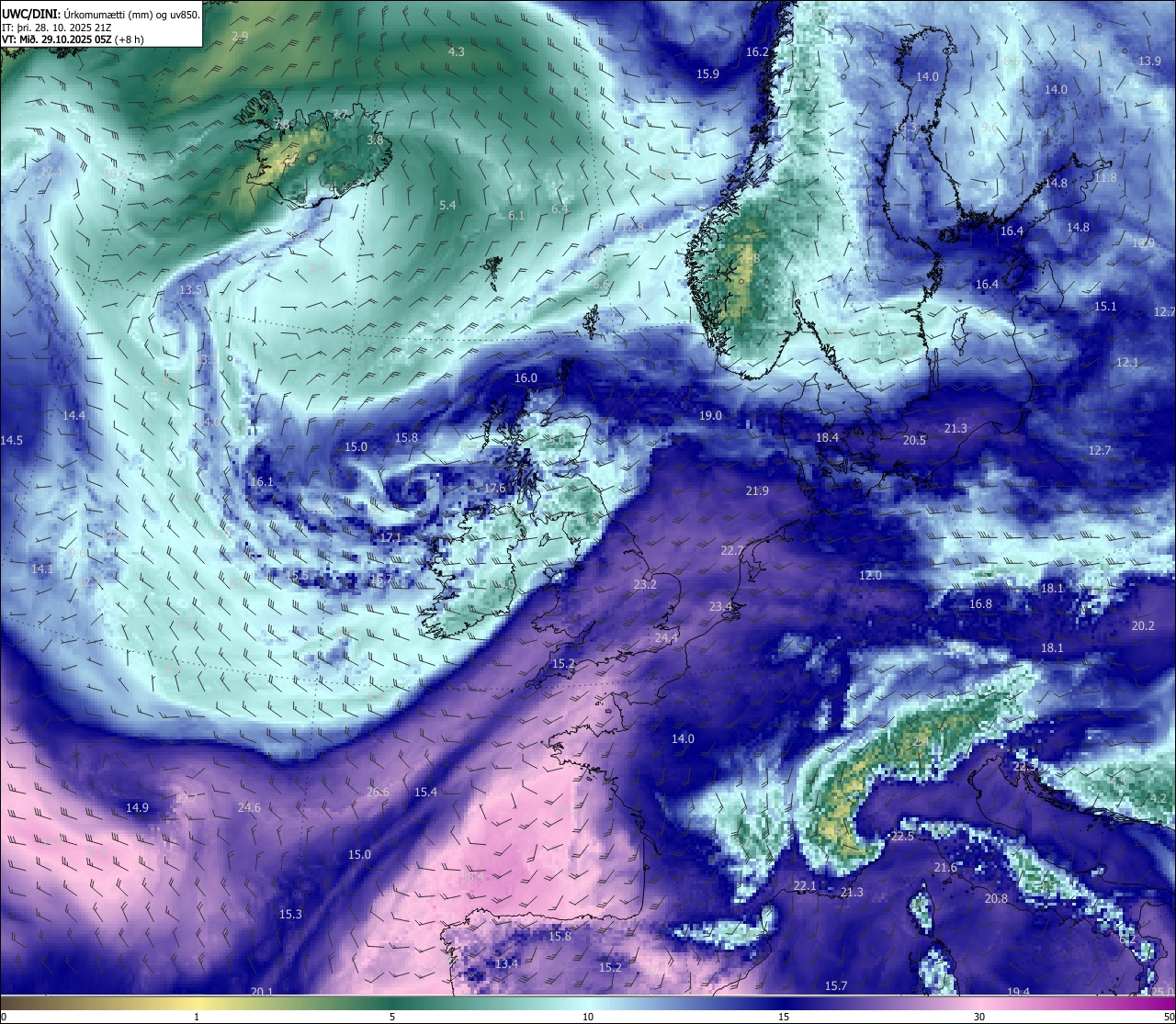Click the color scale tick labeled 5
Viewport: 1176px width, 1024px height.
click(392, 1017)
